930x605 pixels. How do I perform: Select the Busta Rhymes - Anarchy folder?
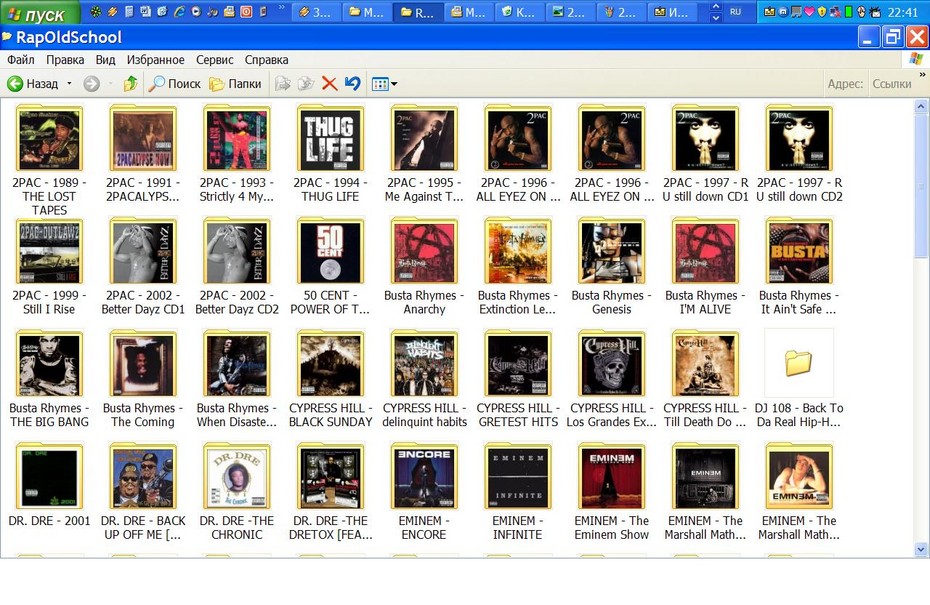click(424, 266)
